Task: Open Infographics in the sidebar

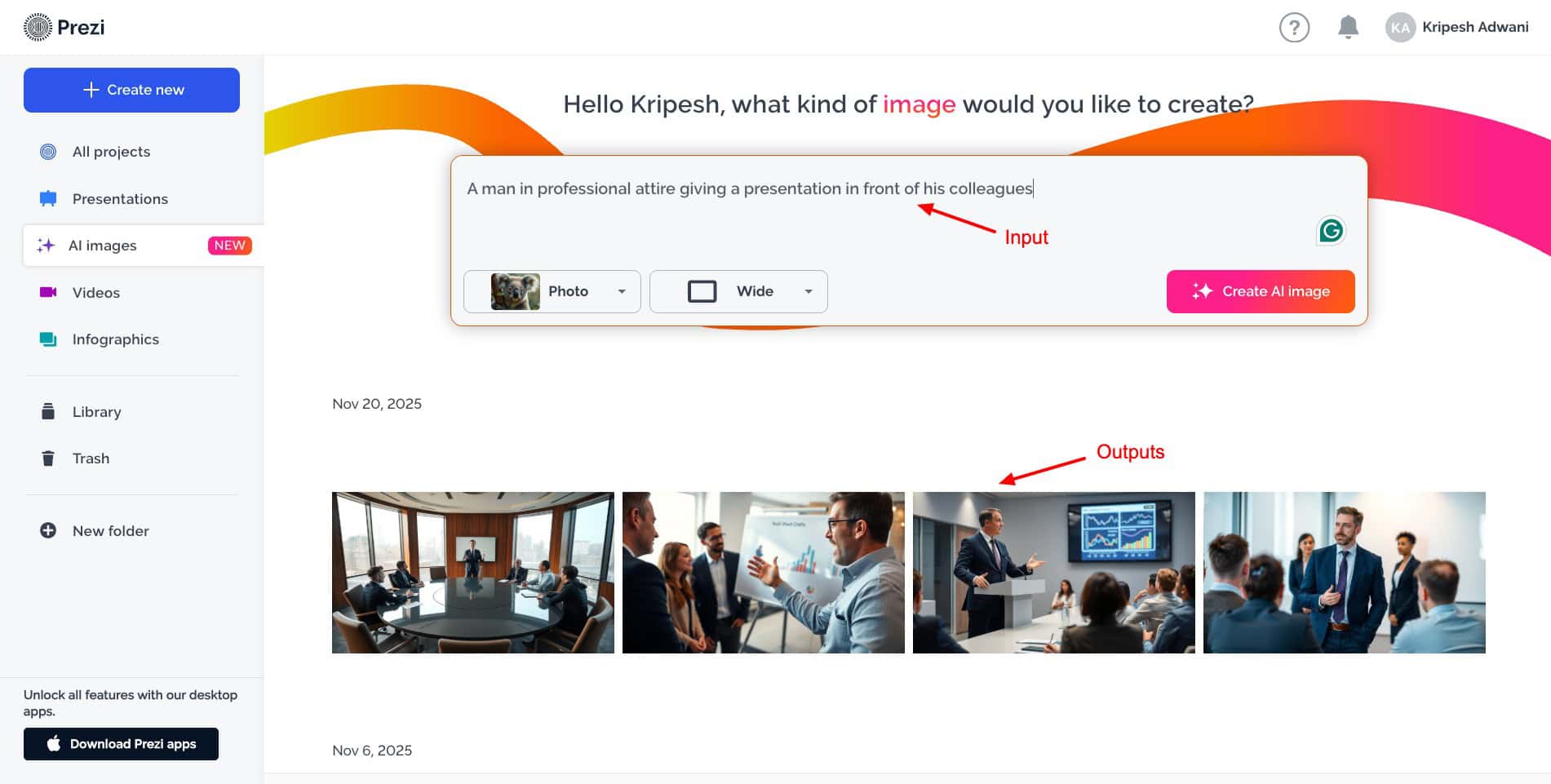Action: pyautogui.click(x=115, y=339)
